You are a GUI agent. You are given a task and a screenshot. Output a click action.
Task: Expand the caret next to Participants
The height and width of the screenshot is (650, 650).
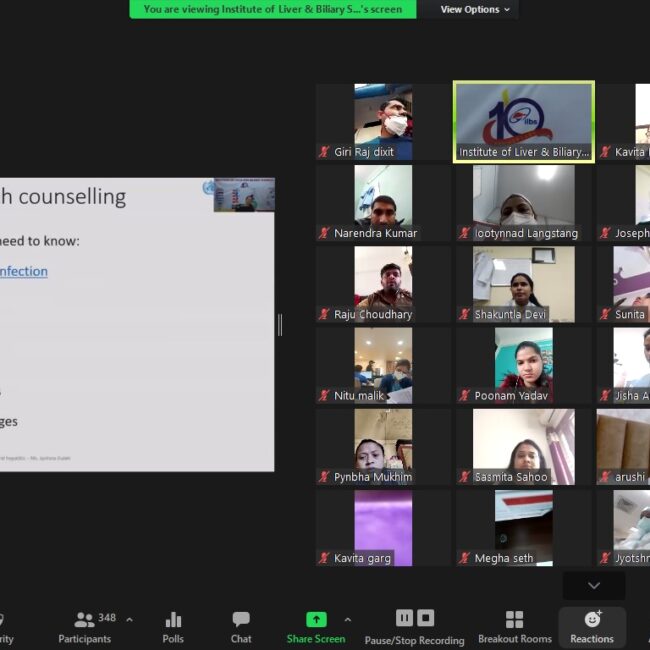pyautogui.click(x=129, y=619)
